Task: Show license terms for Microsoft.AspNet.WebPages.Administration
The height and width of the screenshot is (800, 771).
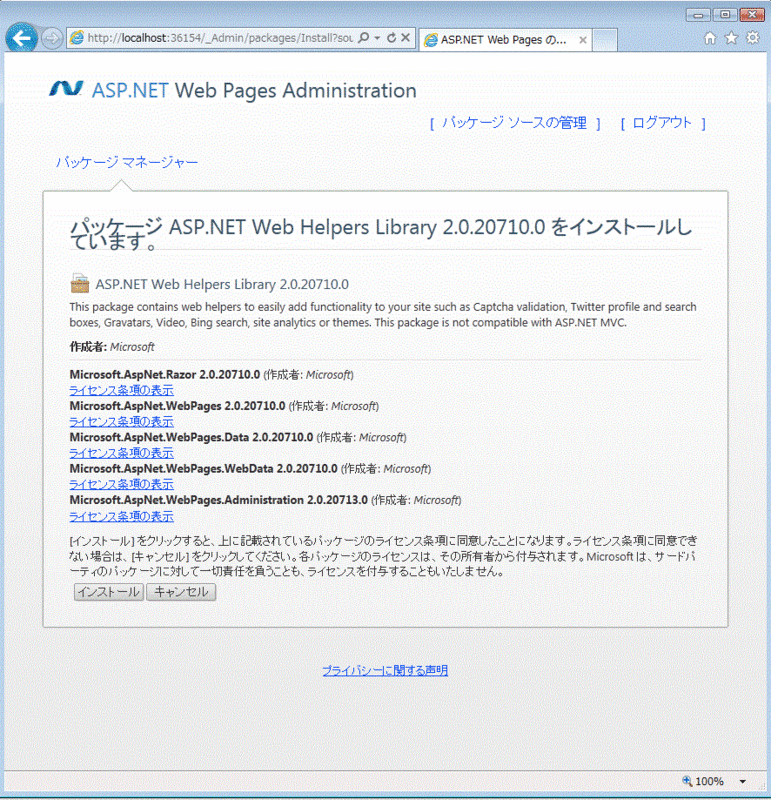Action: point(121,516)
